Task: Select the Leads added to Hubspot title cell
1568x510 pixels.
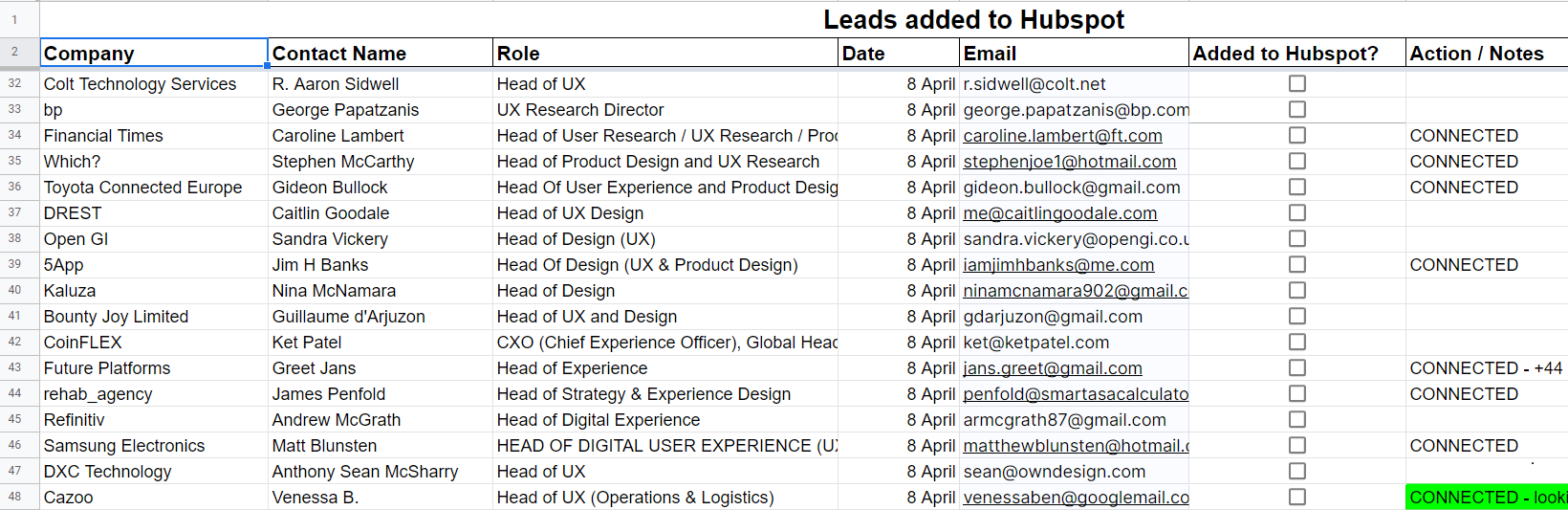Action: (x=973, y=19)
